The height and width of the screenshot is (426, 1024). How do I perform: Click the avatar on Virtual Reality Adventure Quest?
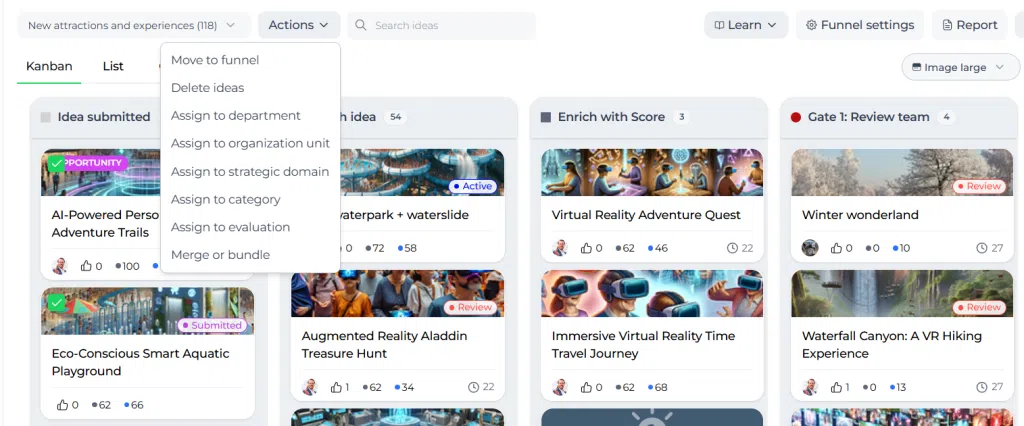[560, 248]
